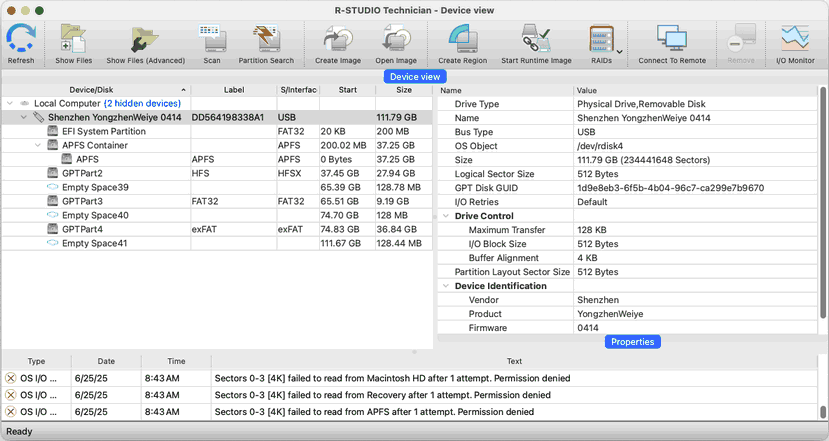Screen dimensions: 829x441
Task: Click the Open Image icon
Action: tap(396, 39)
